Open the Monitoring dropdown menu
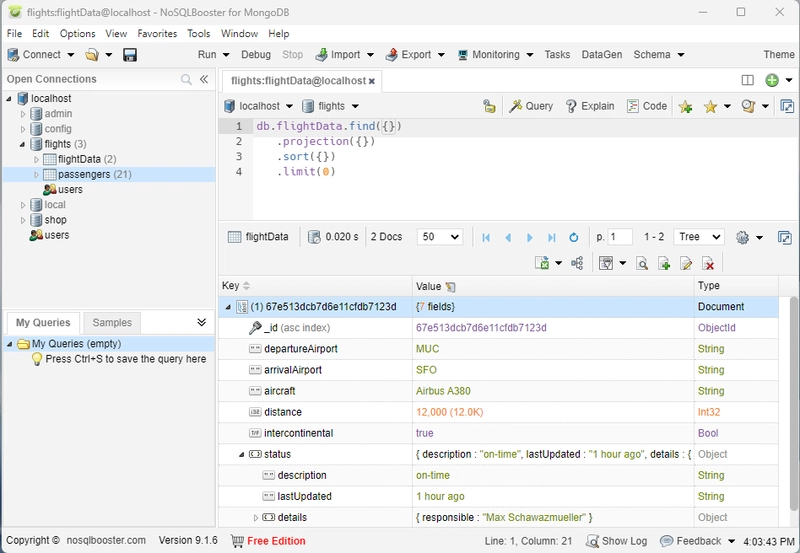Screen dimensions: 800x553 [530, 55]
